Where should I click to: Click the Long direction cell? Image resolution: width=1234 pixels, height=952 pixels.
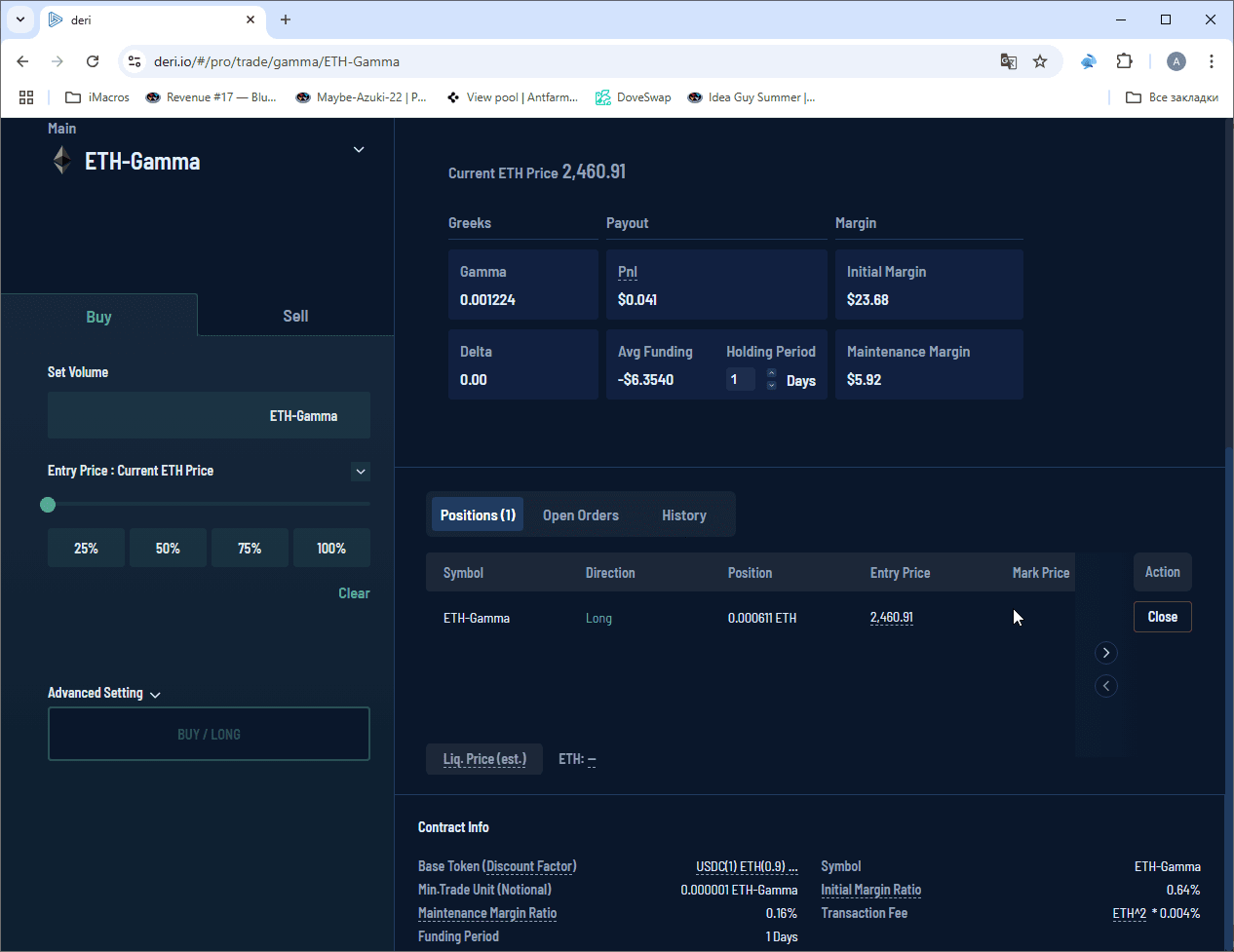(598, 618)
